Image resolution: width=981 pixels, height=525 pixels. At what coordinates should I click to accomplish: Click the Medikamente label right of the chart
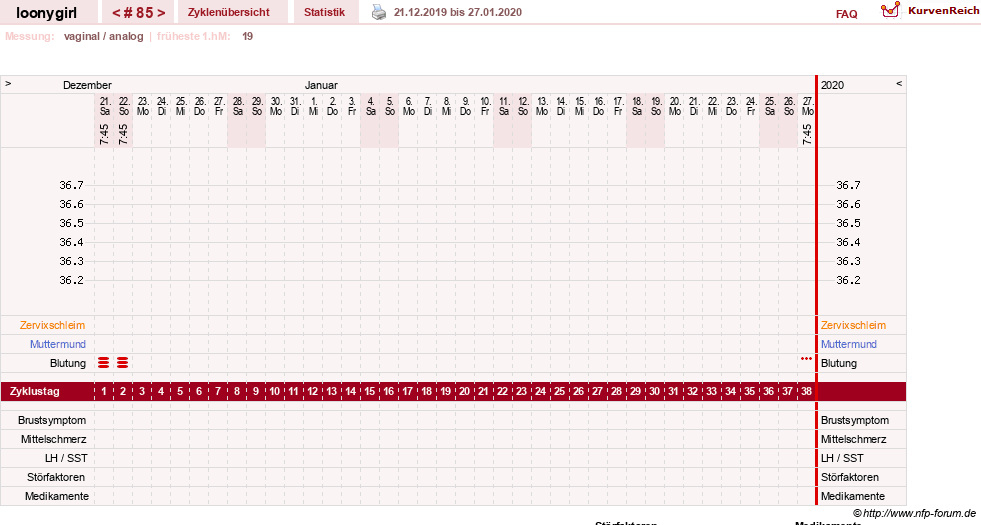(x=853, y=496)
